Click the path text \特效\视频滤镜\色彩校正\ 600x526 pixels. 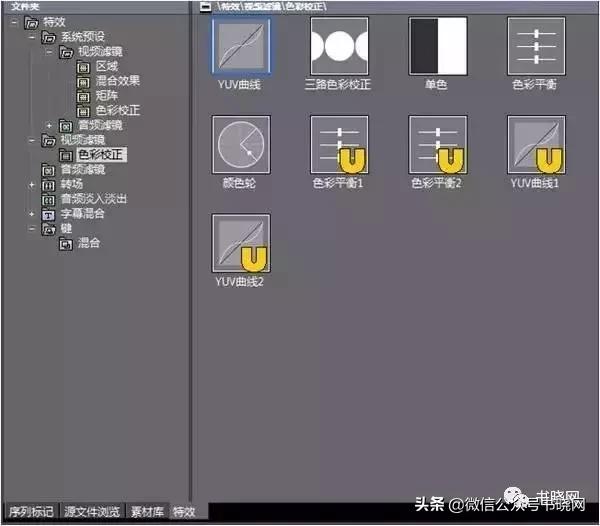click(272, 7)
